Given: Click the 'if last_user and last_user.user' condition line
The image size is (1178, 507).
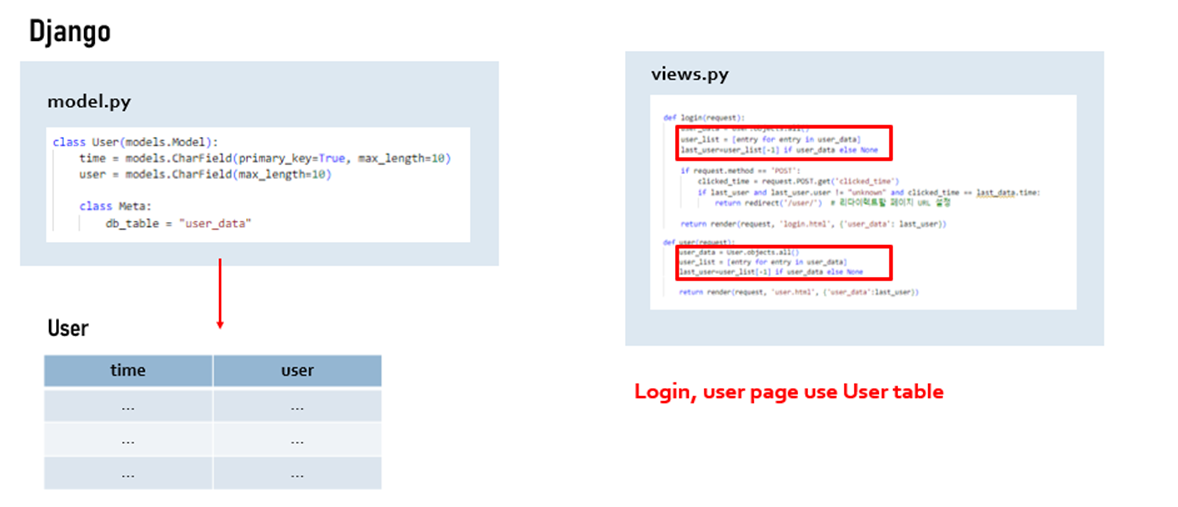Looking at the screenshot, I should pos(868,192).
